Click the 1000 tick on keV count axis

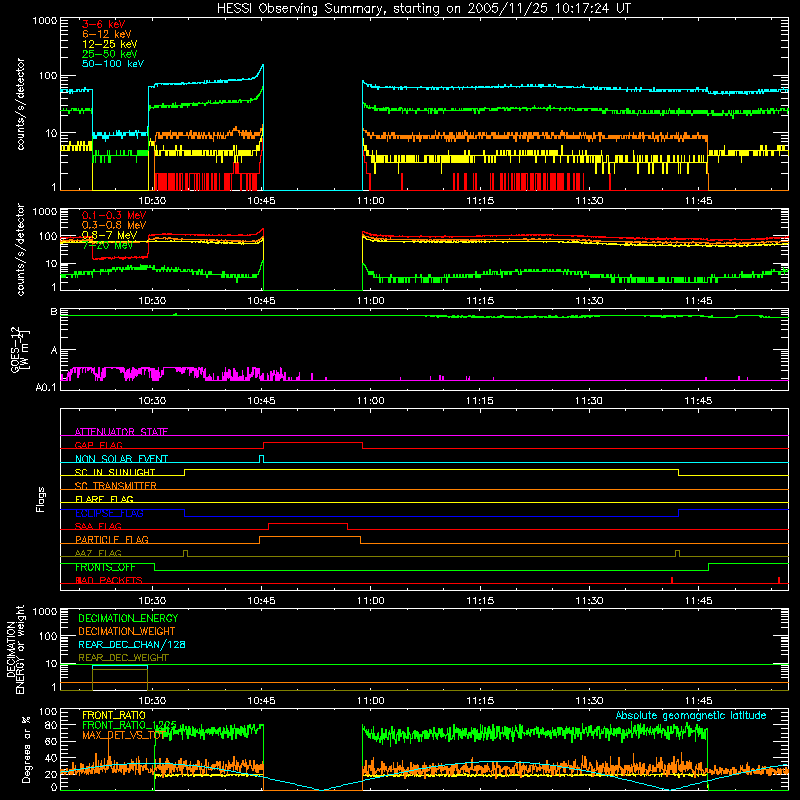coord(44,21)
